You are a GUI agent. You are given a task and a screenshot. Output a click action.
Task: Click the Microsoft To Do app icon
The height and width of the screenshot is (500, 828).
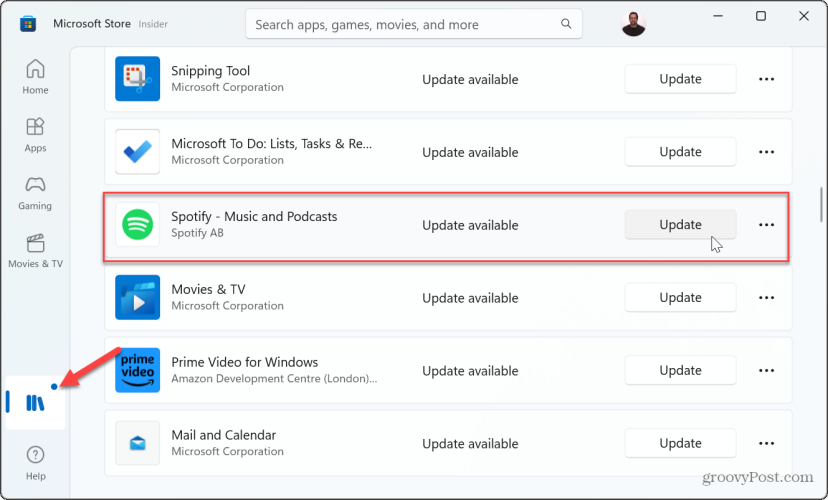pos(137,152)
